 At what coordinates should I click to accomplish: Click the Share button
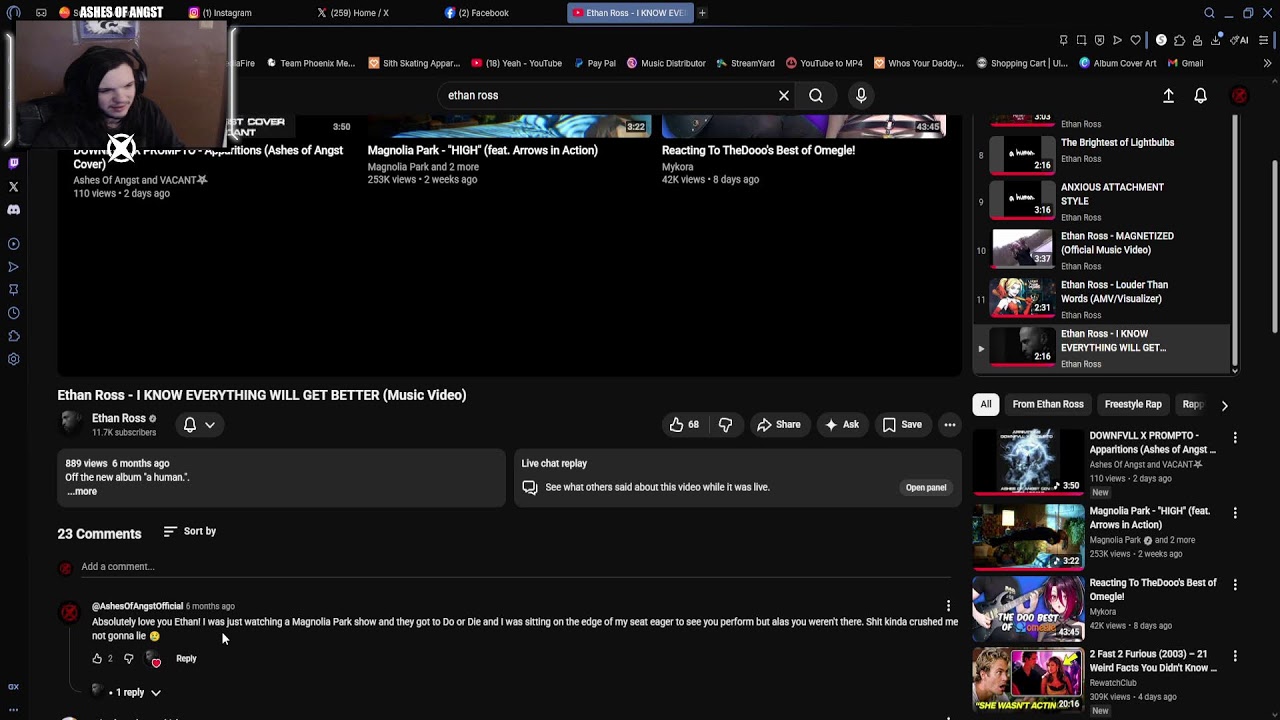778,425
